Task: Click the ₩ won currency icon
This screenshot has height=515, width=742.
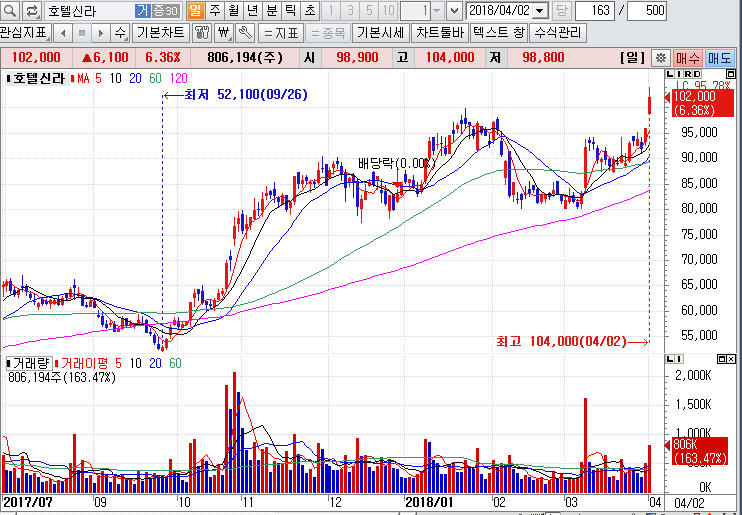Action: point(223,32)
